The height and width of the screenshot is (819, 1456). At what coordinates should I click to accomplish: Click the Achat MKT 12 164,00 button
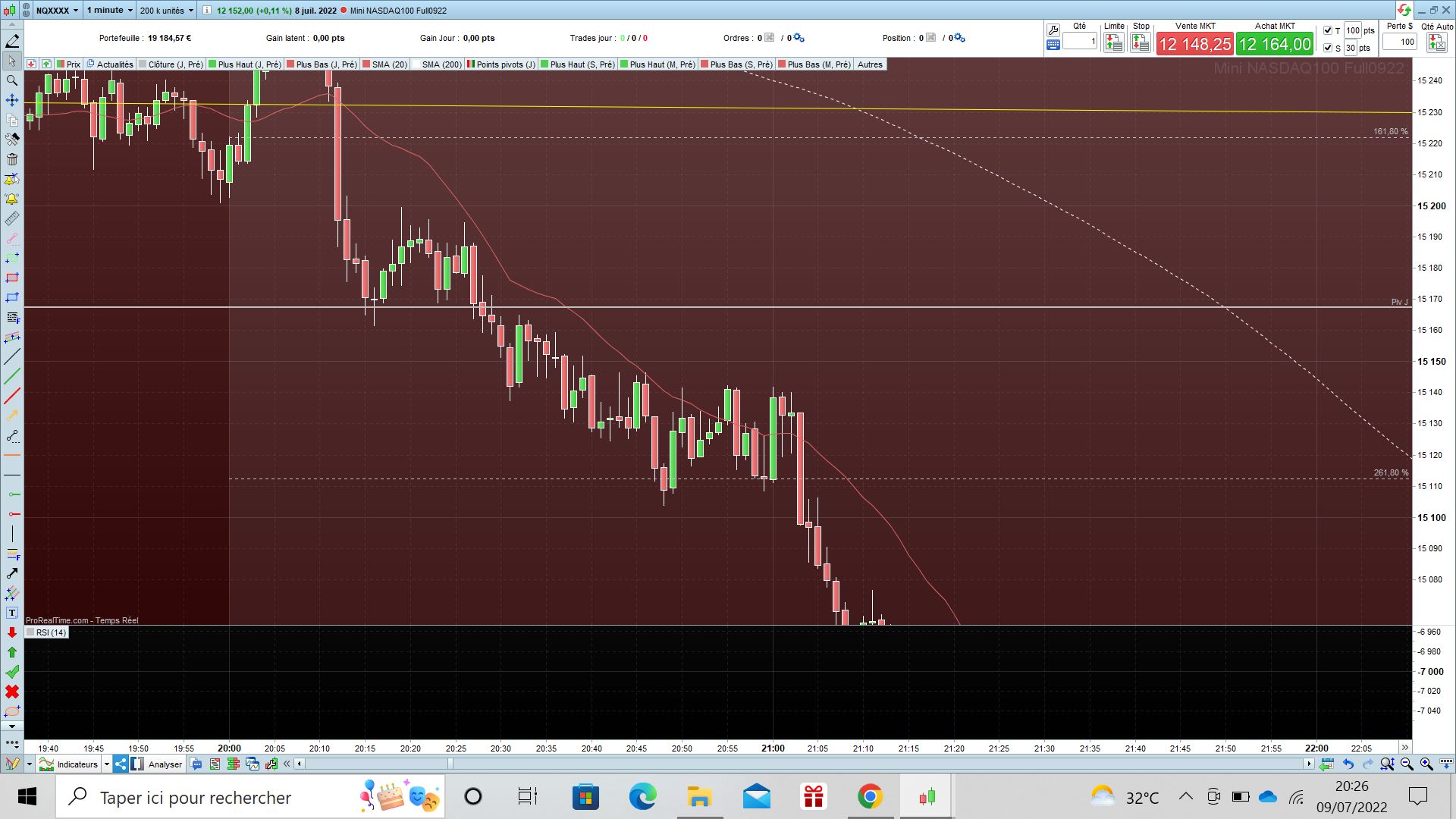tap(1275, 44)
